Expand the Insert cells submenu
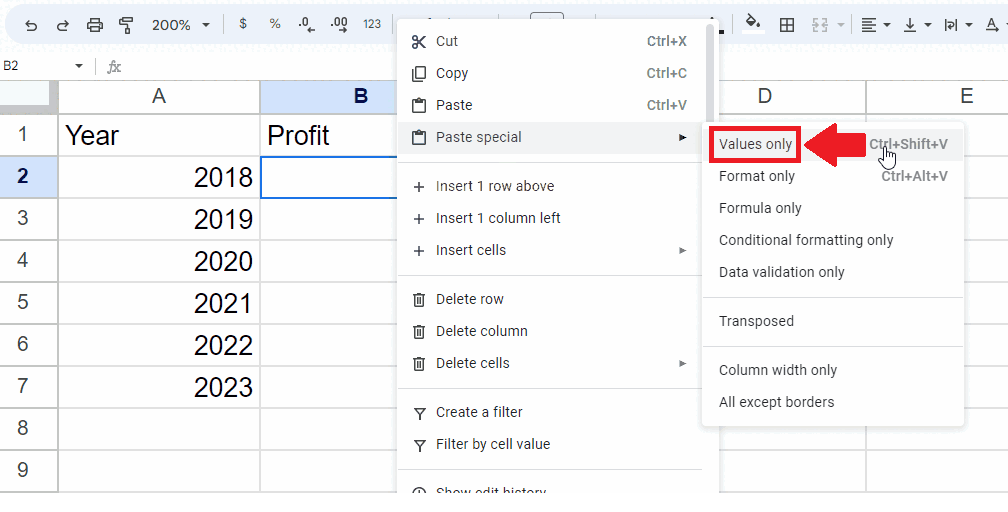The image size is (1008, 512). click(550, 250)
